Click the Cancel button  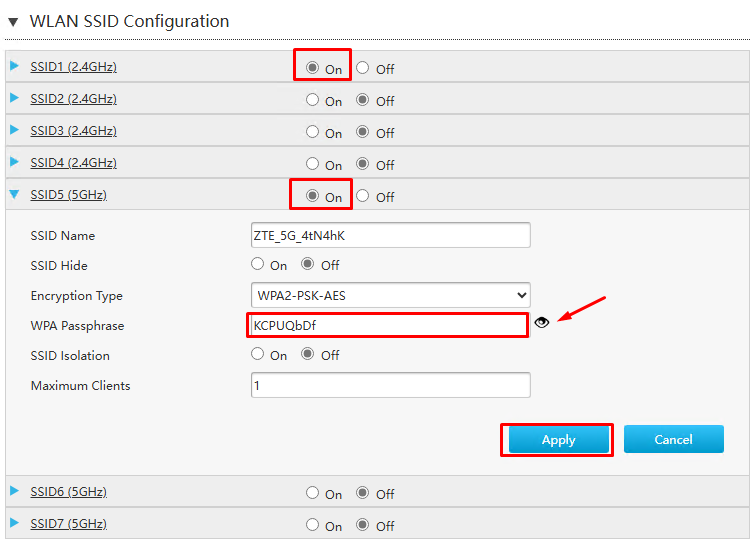(x=673, y=439)
